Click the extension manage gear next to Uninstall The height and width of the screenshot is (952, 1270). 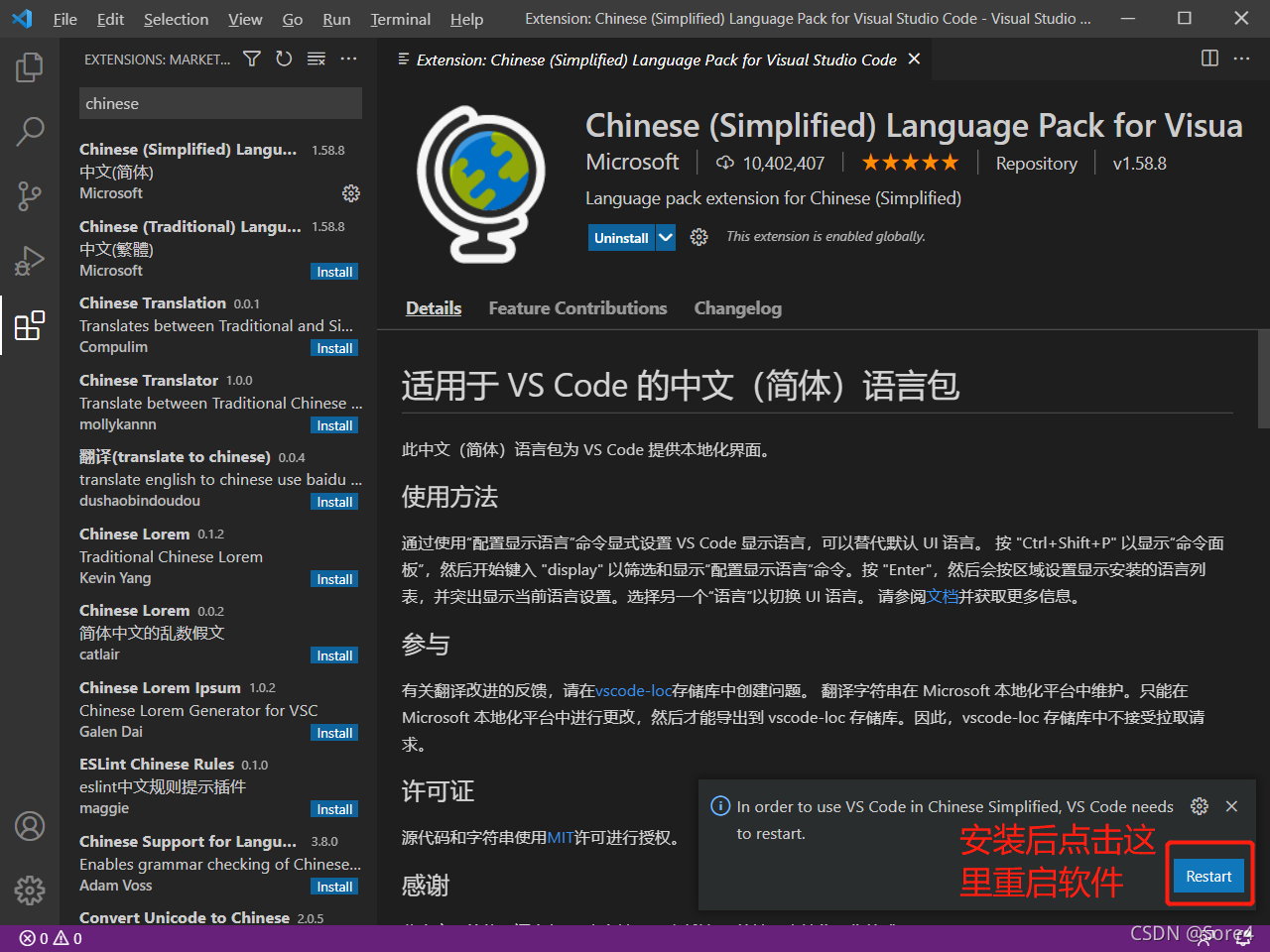coord(698,237)
